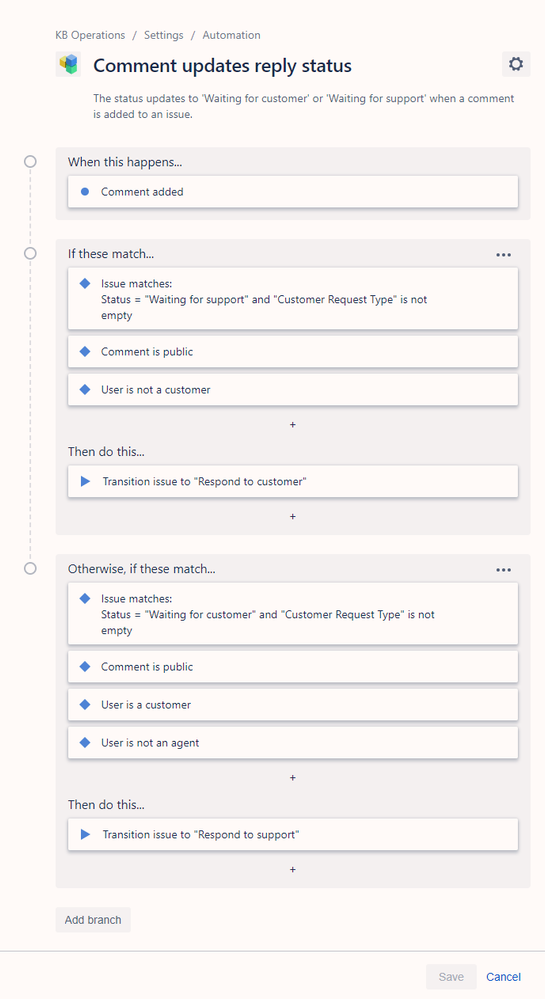Open the rule settings gear icon
The height and width of the screenshot is (999, 545).
coord(516,64)
